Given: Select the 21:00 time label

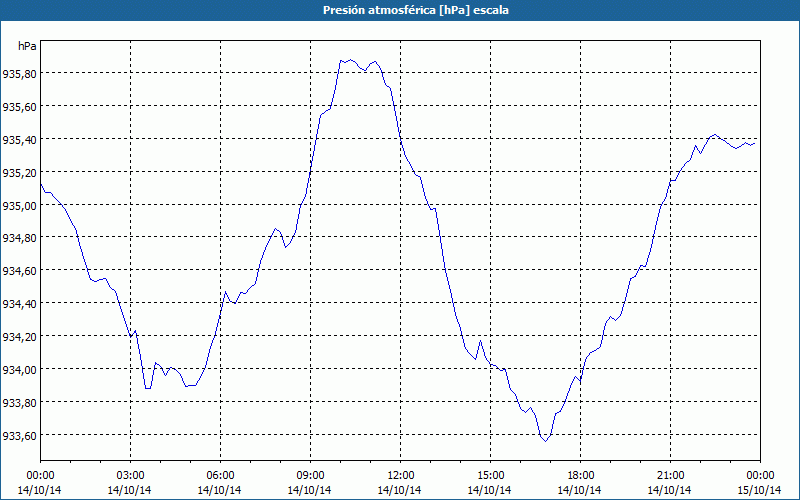Looking at the screenshot, I should pyautogui.click(x=670, y=476).
